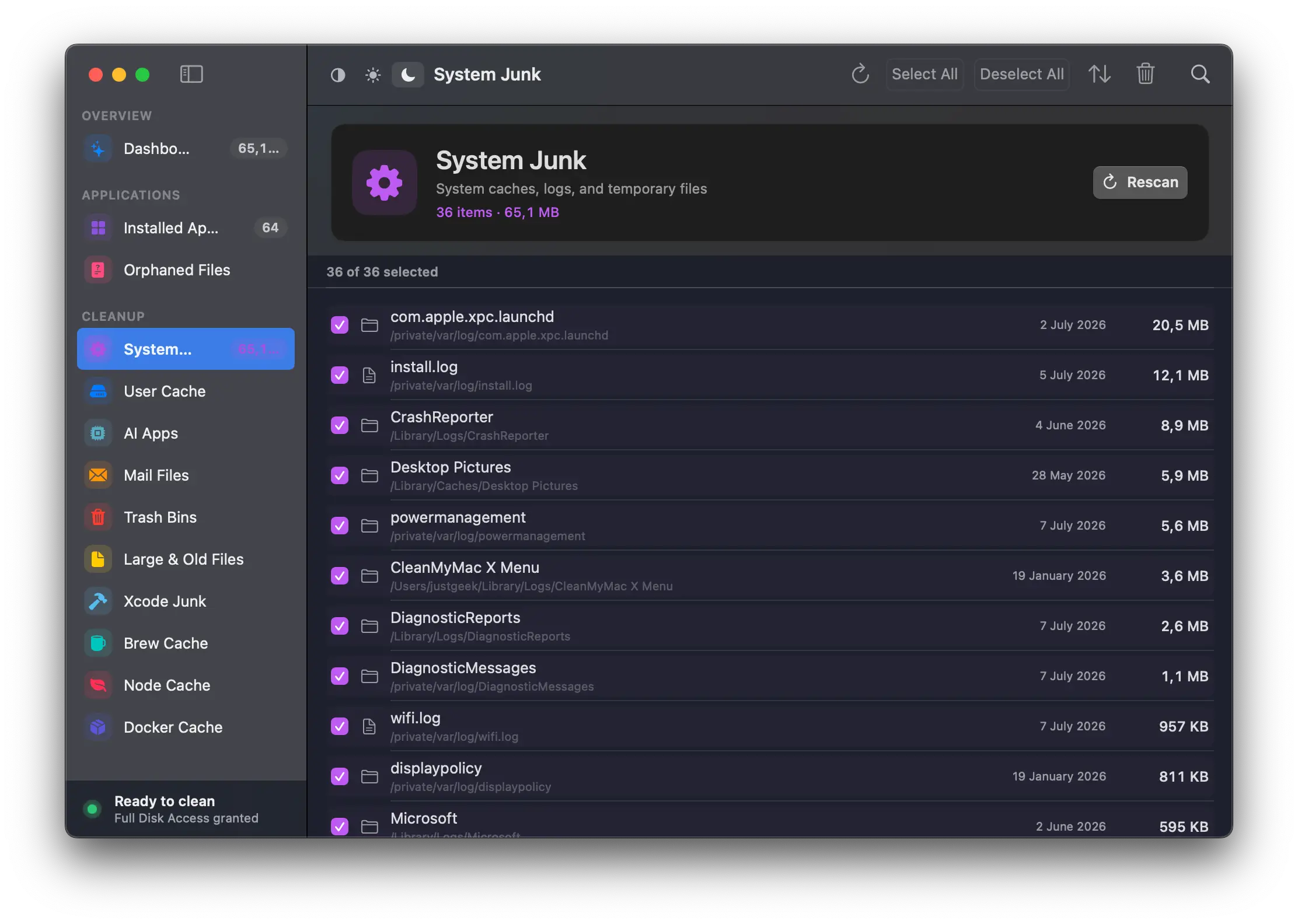Click the Rescan button
The height and width of the screenshot is (924, 1298).
[1140, 183]
